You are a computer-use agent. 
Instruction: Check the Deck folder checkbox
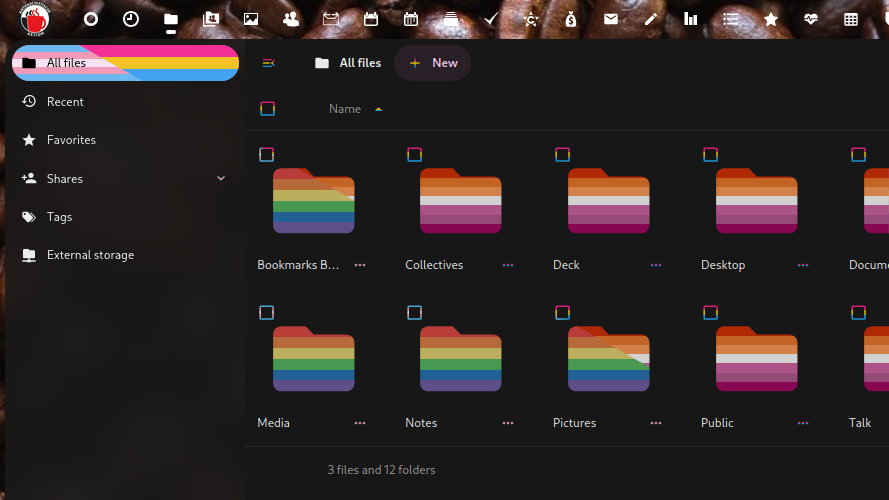(x=562, y=154)
